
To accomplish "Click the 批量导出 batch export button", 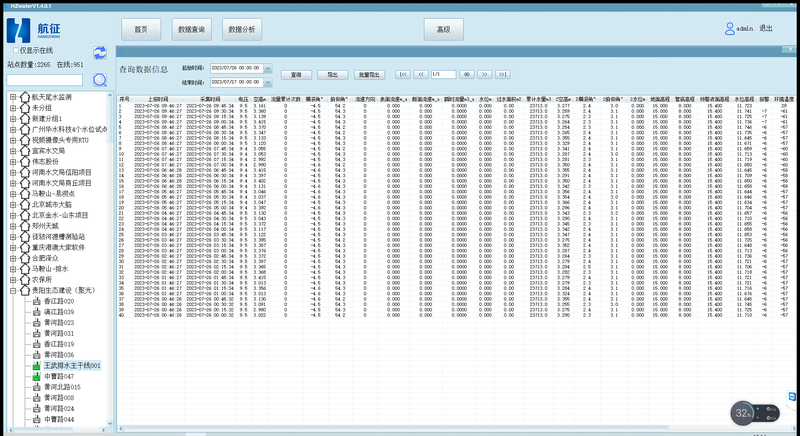I will (x=369, y=74).
